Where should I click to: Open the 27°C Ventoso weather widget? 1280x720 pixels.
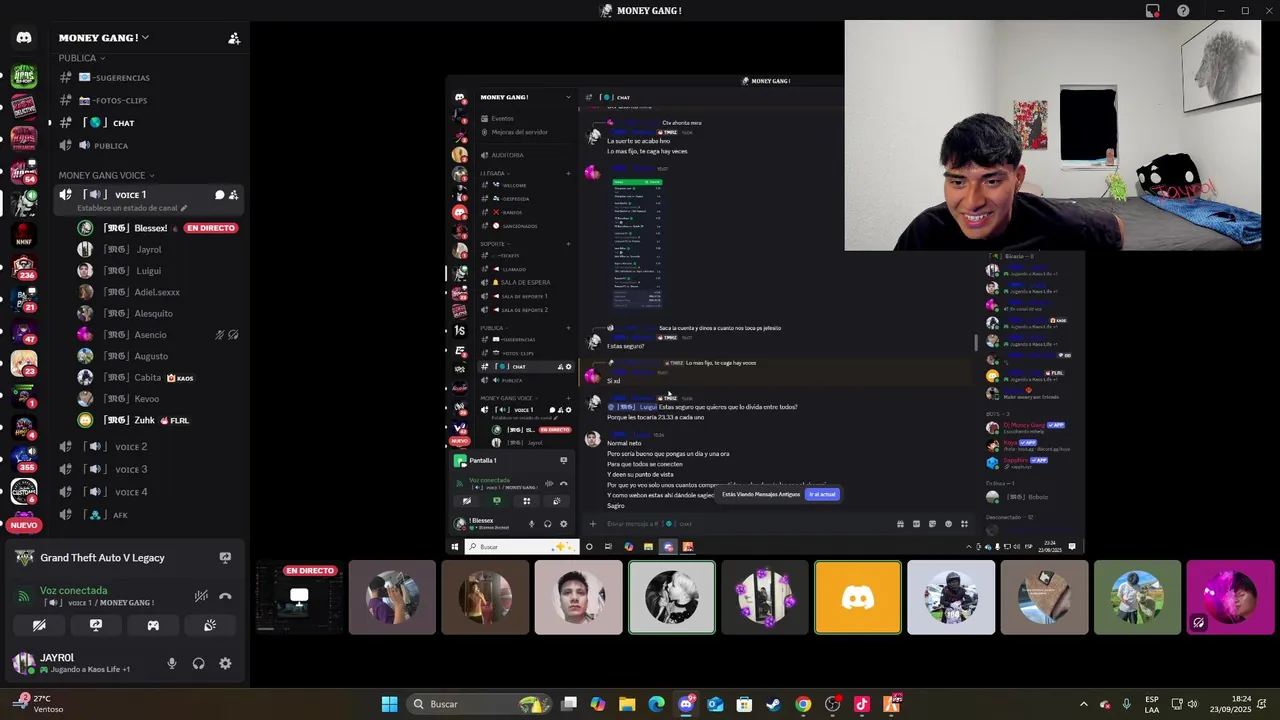click(40, 704)
